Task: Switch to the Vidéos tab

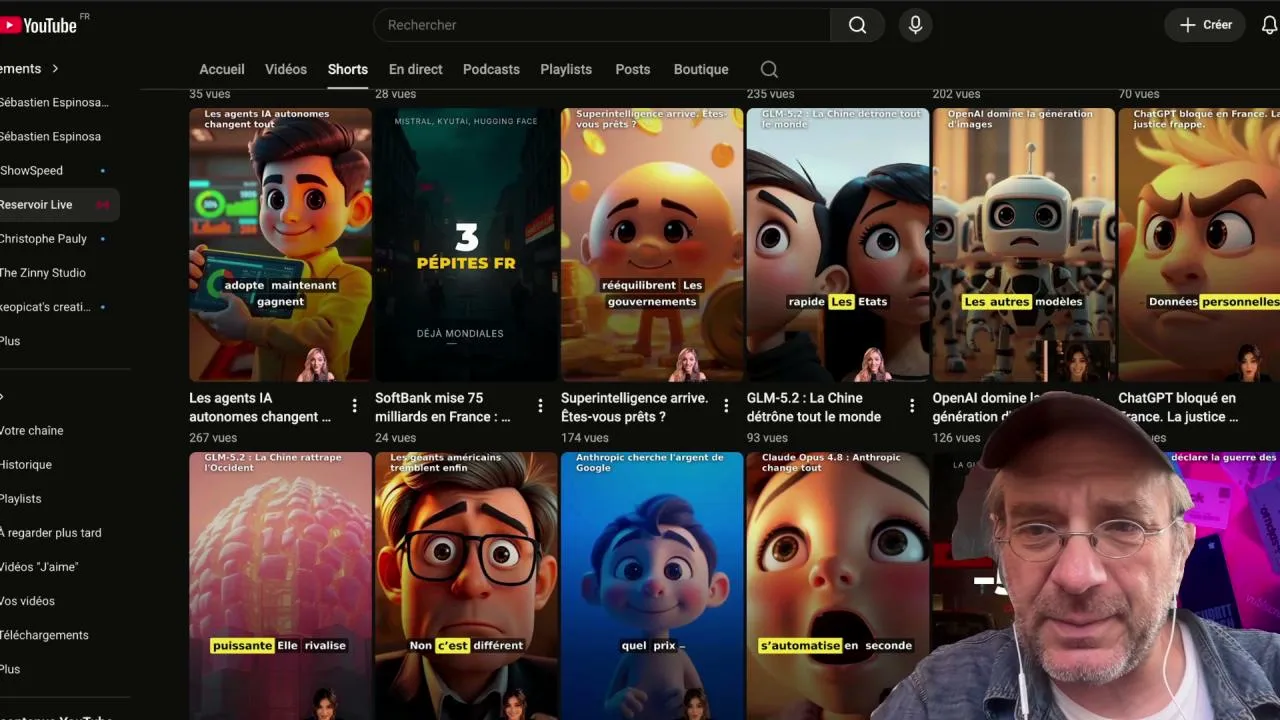Action: point(286,69)
